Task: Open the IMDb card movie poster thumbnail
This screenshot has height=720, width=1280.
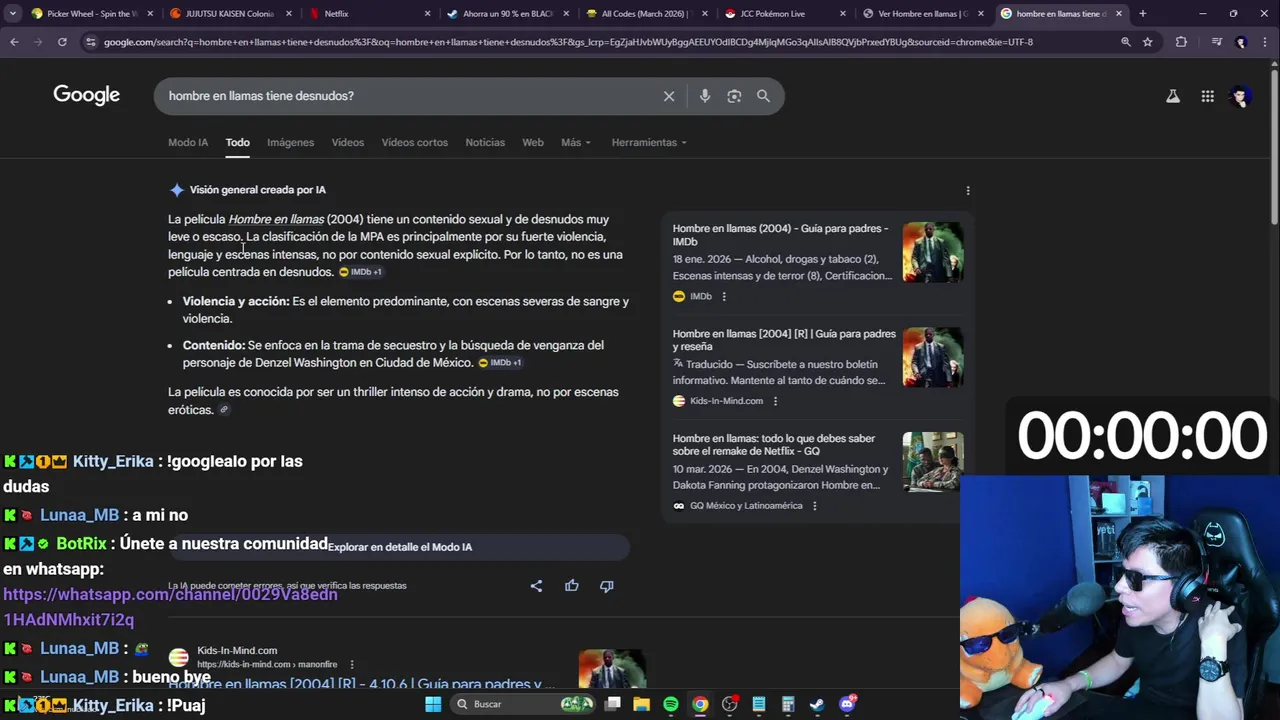Action: (933, 252)
